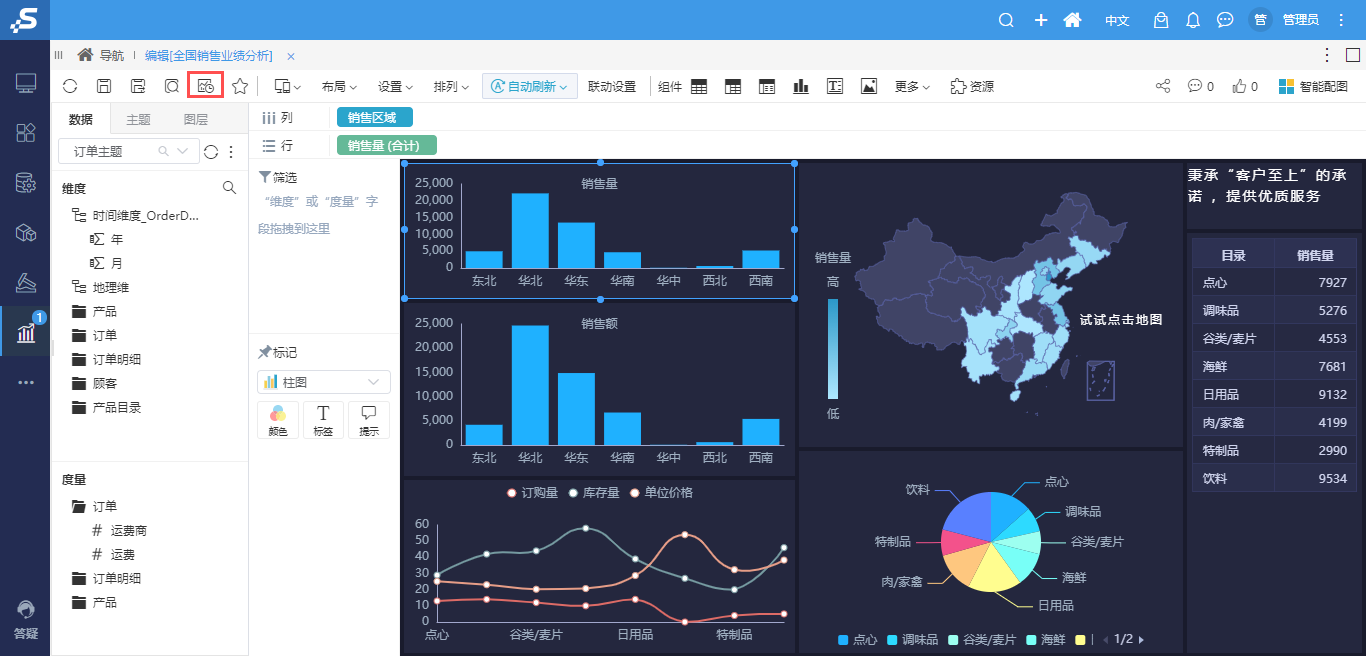Open the 排列 dropdown menu
The image size is (1366, 656).
pyautogui.click(x=451, y=87)
